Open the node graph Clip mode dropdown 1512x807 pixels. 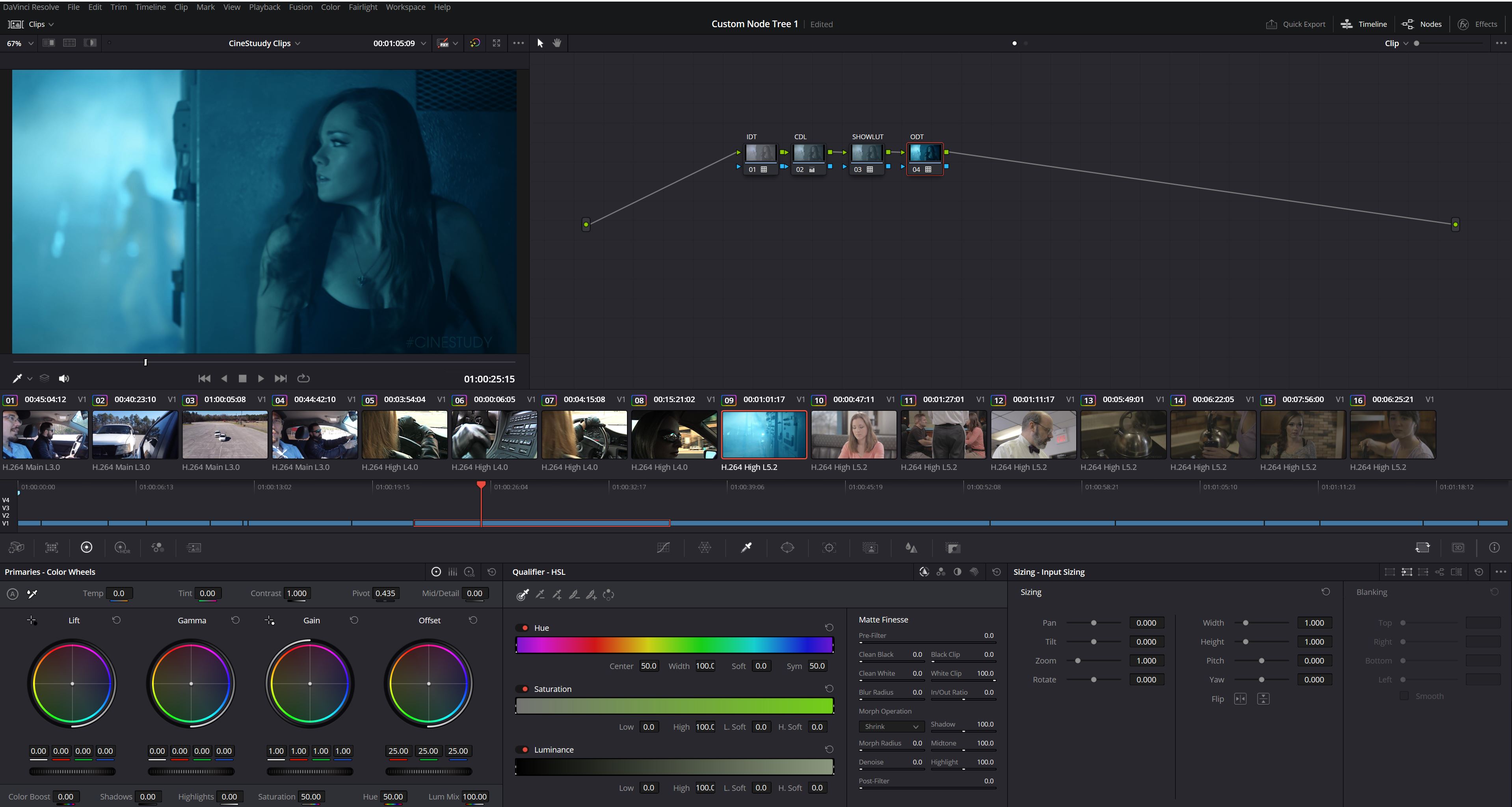tap(1397, 43)
